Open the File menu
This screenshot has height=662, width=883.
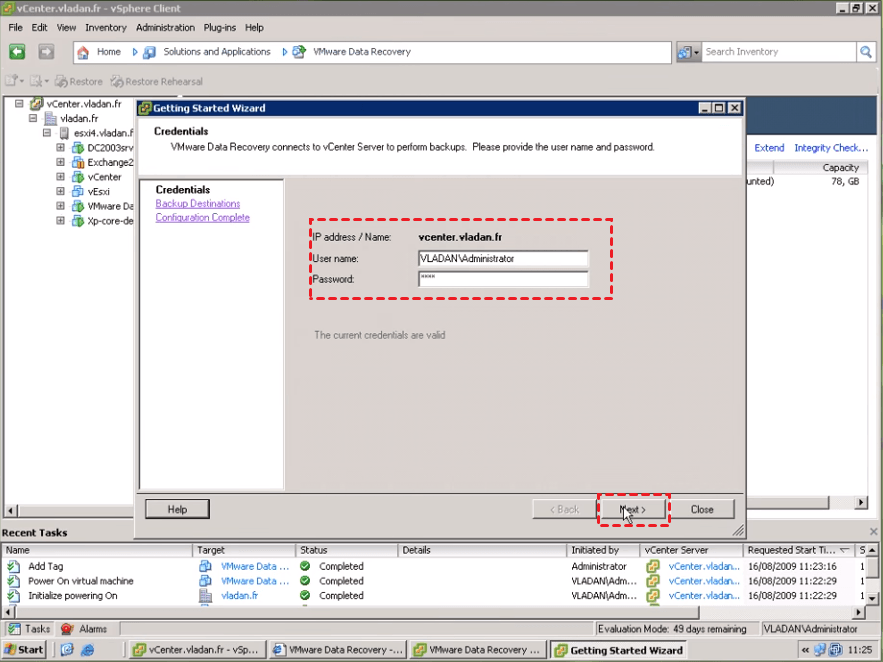click(x=15, y=28)
